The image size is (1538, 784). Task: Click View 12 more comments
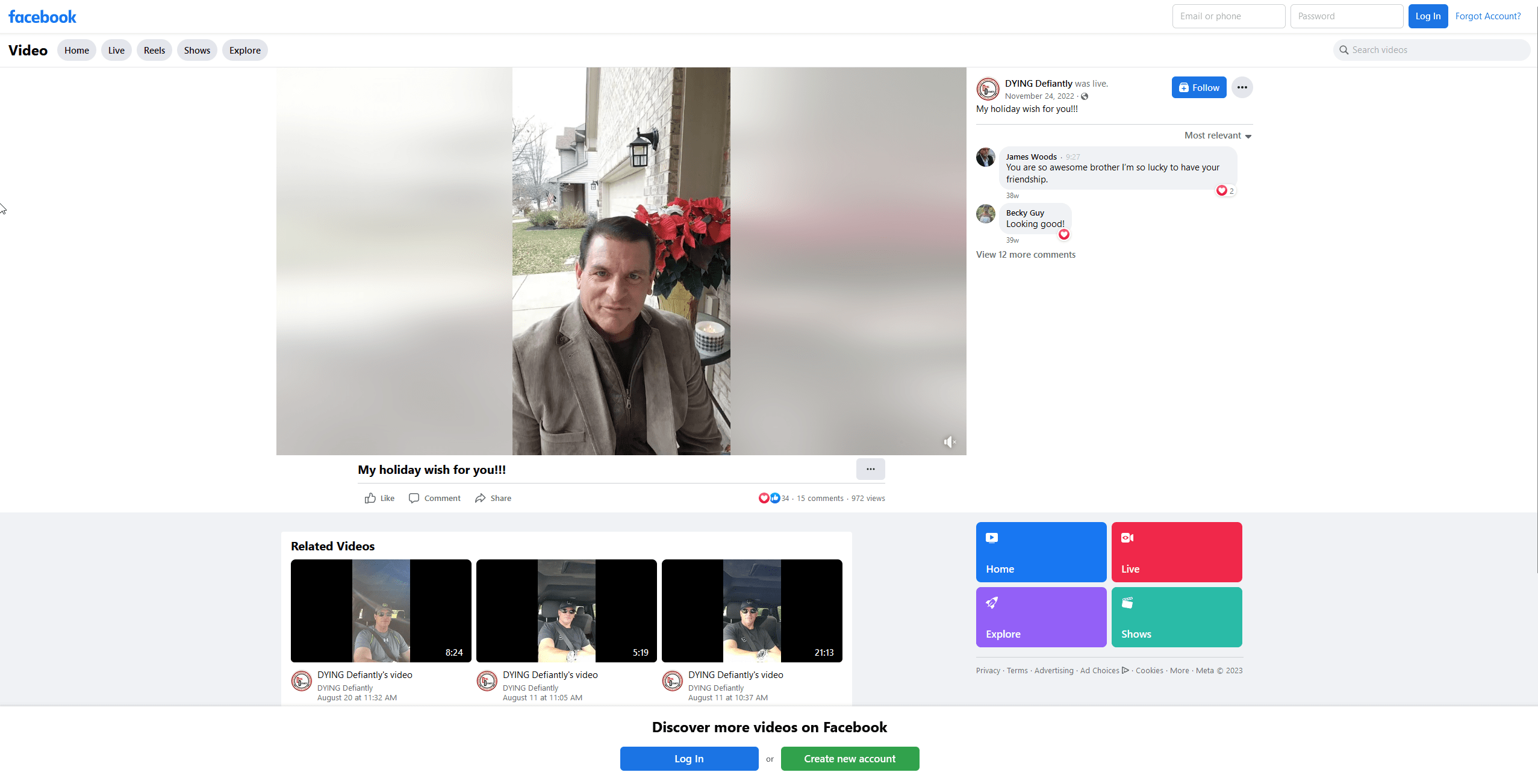click(1026, 255)
